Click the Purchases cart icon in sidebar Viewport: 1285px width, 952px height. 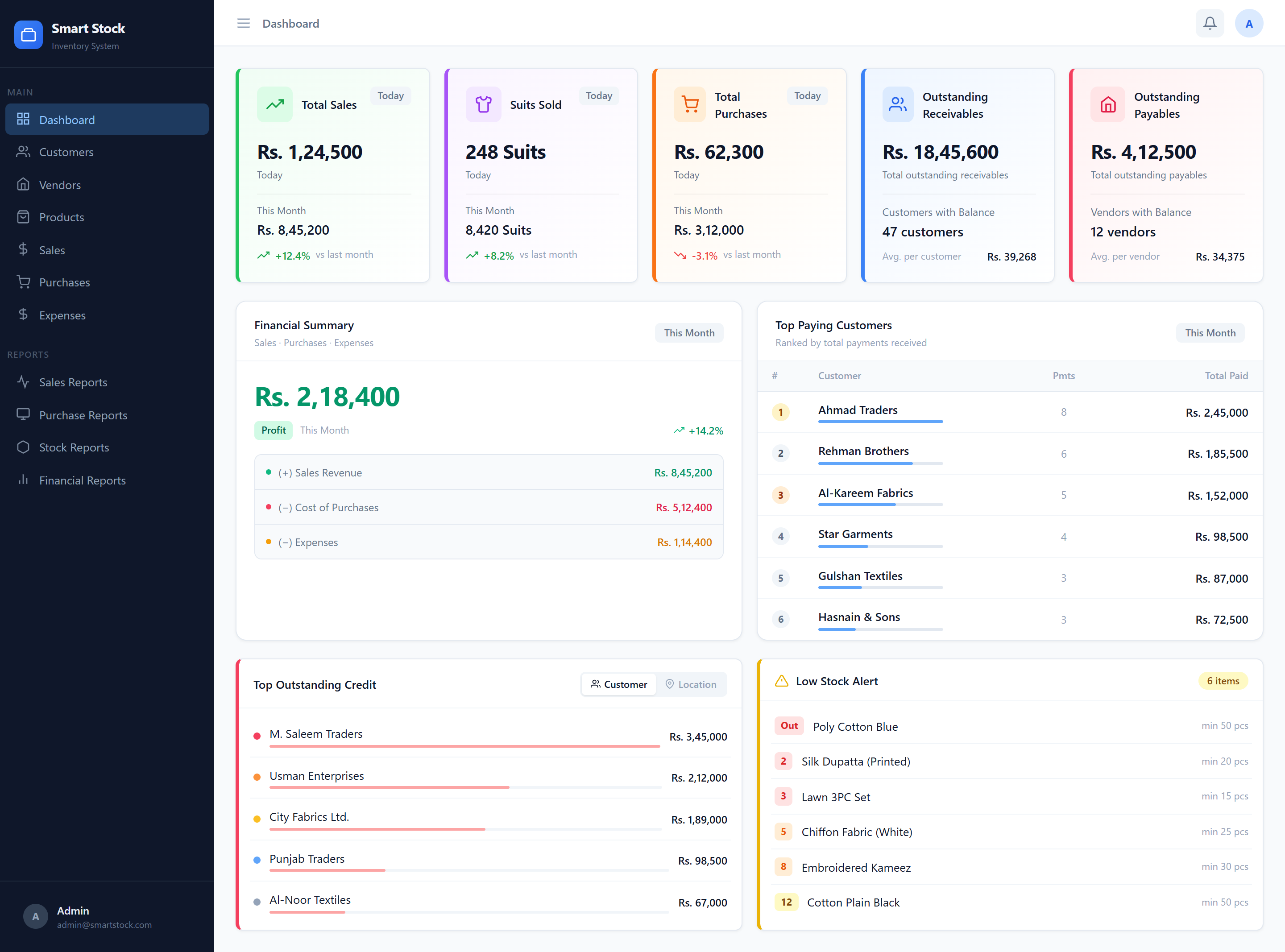point(24,282)
